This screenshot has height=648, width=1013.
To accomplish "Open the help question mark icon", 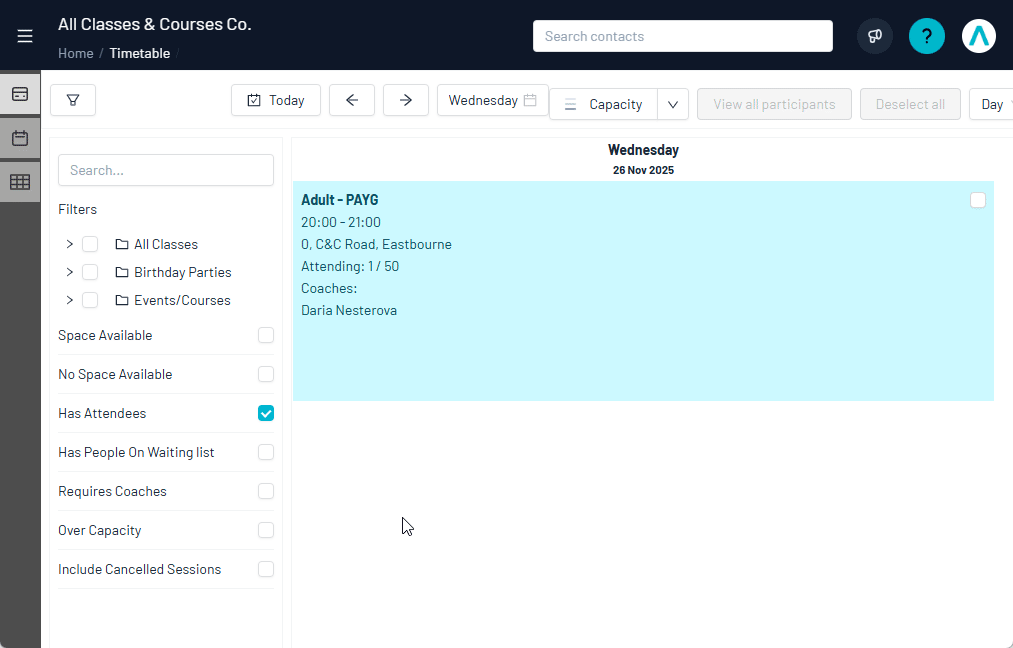I will point(927,36).
